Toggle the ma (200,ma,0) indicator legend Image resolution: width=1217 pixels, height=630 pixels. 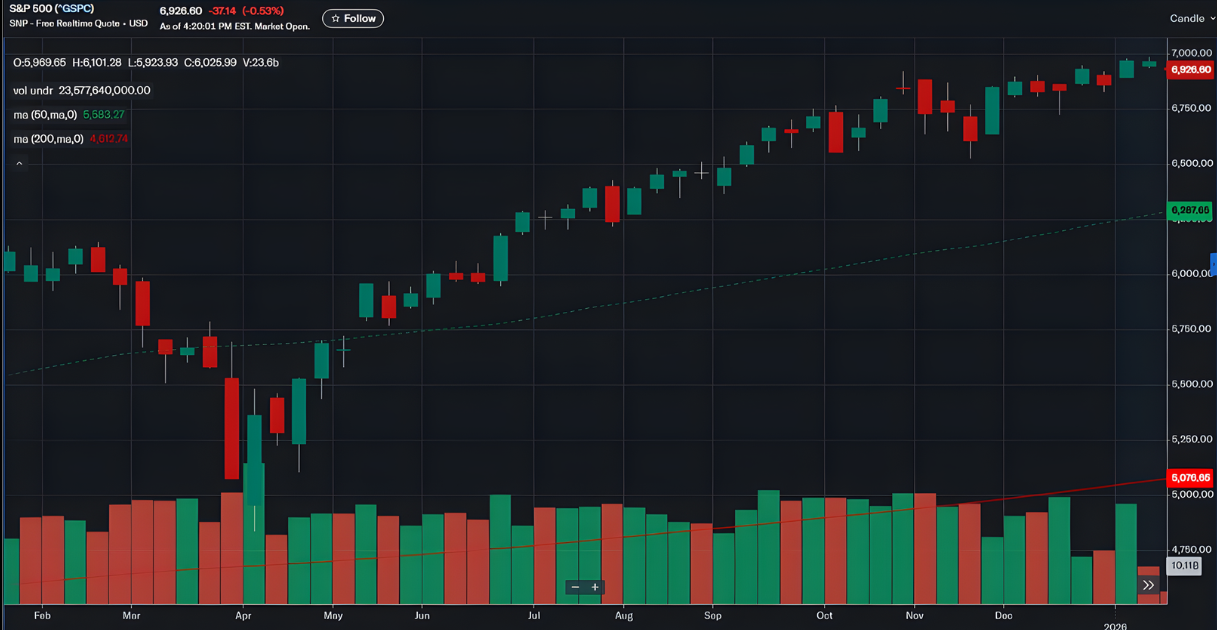coord(47,139)
